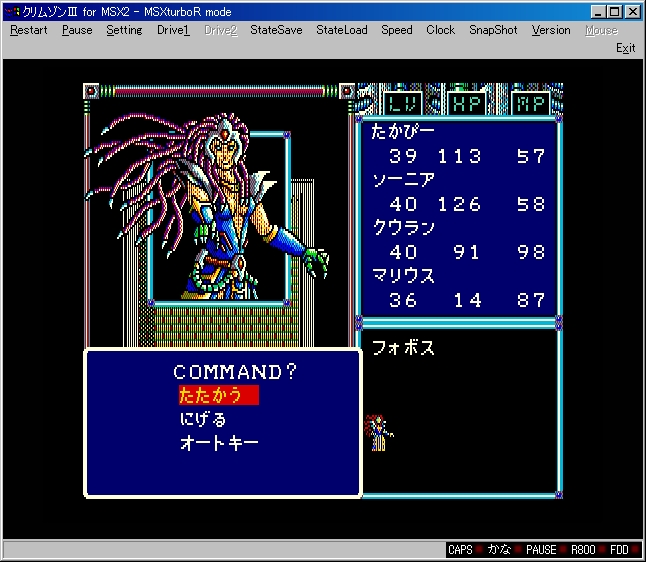Select the たたかう command
Image resolution: width=646 pixels, height=562 pixels.
pos(211,395)
